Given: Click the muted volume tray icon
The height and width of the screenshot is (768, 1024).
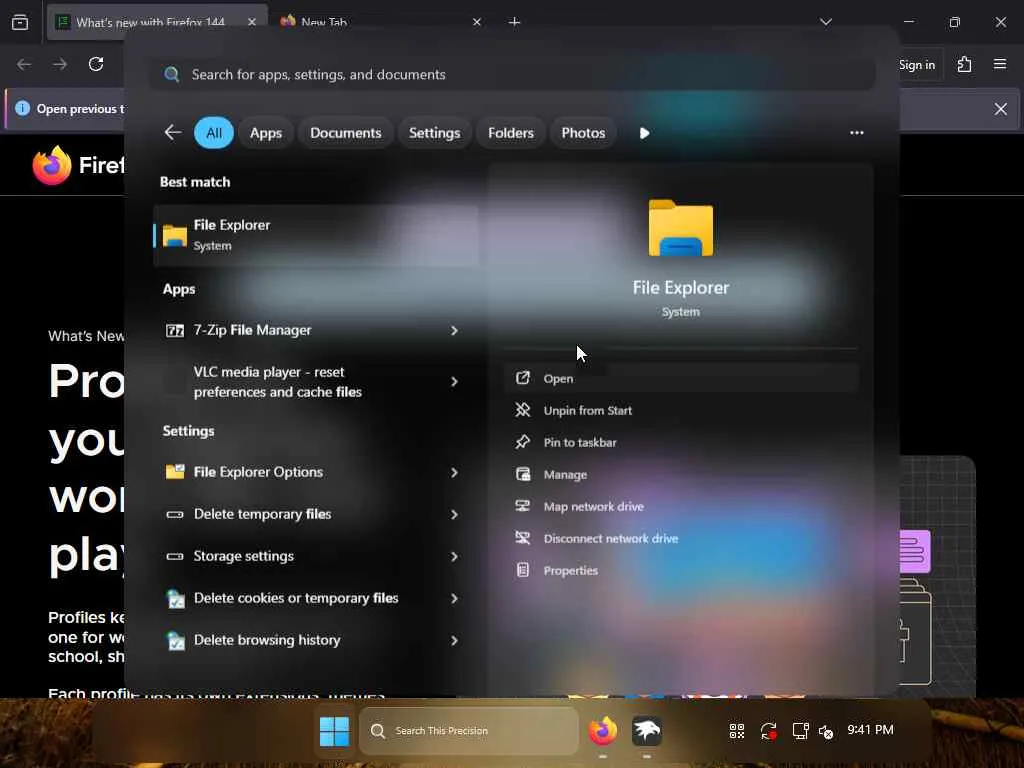Looking at the screenshot, I should coord(826,731).
